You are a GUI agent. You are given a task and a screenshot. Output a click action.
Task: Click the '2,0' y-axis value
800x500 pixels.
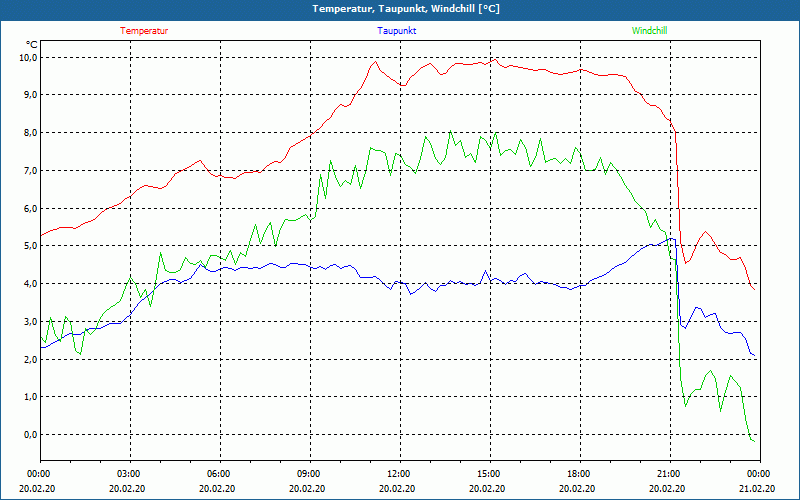click(31, 359)
